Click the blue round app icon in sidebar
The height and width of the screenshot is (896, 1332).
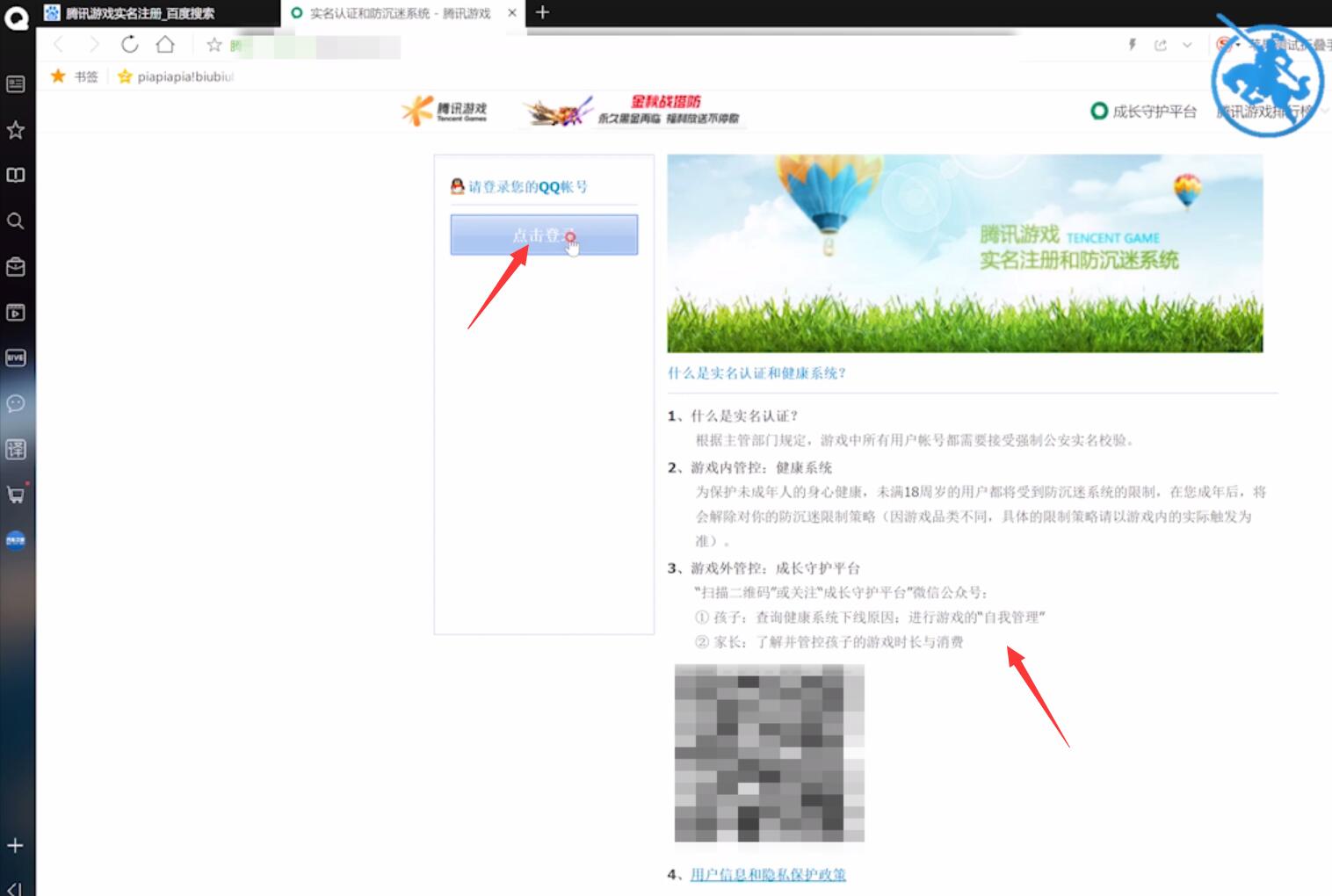(16, 540)
